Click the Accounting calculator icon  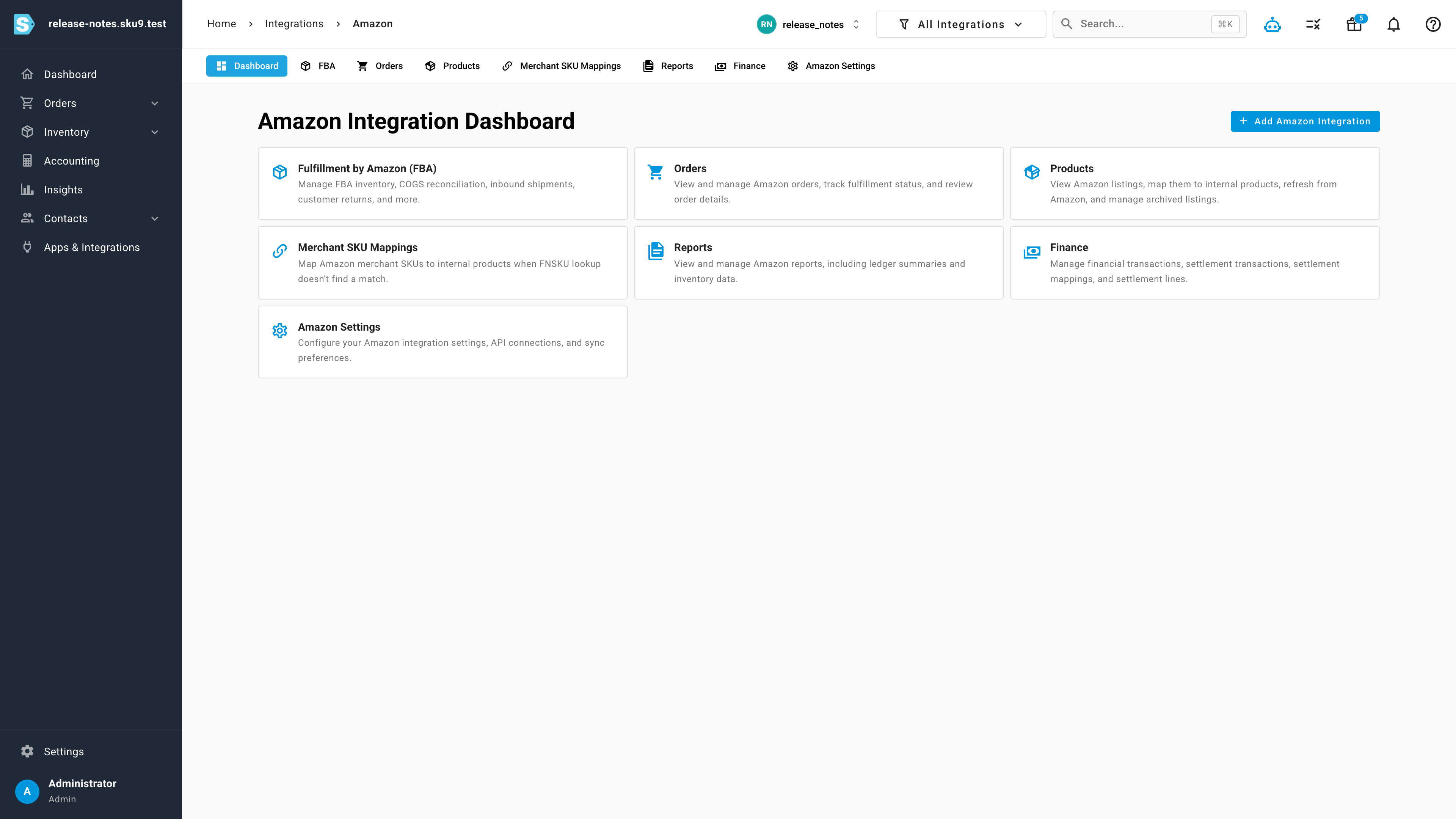[x=27, y=160]
